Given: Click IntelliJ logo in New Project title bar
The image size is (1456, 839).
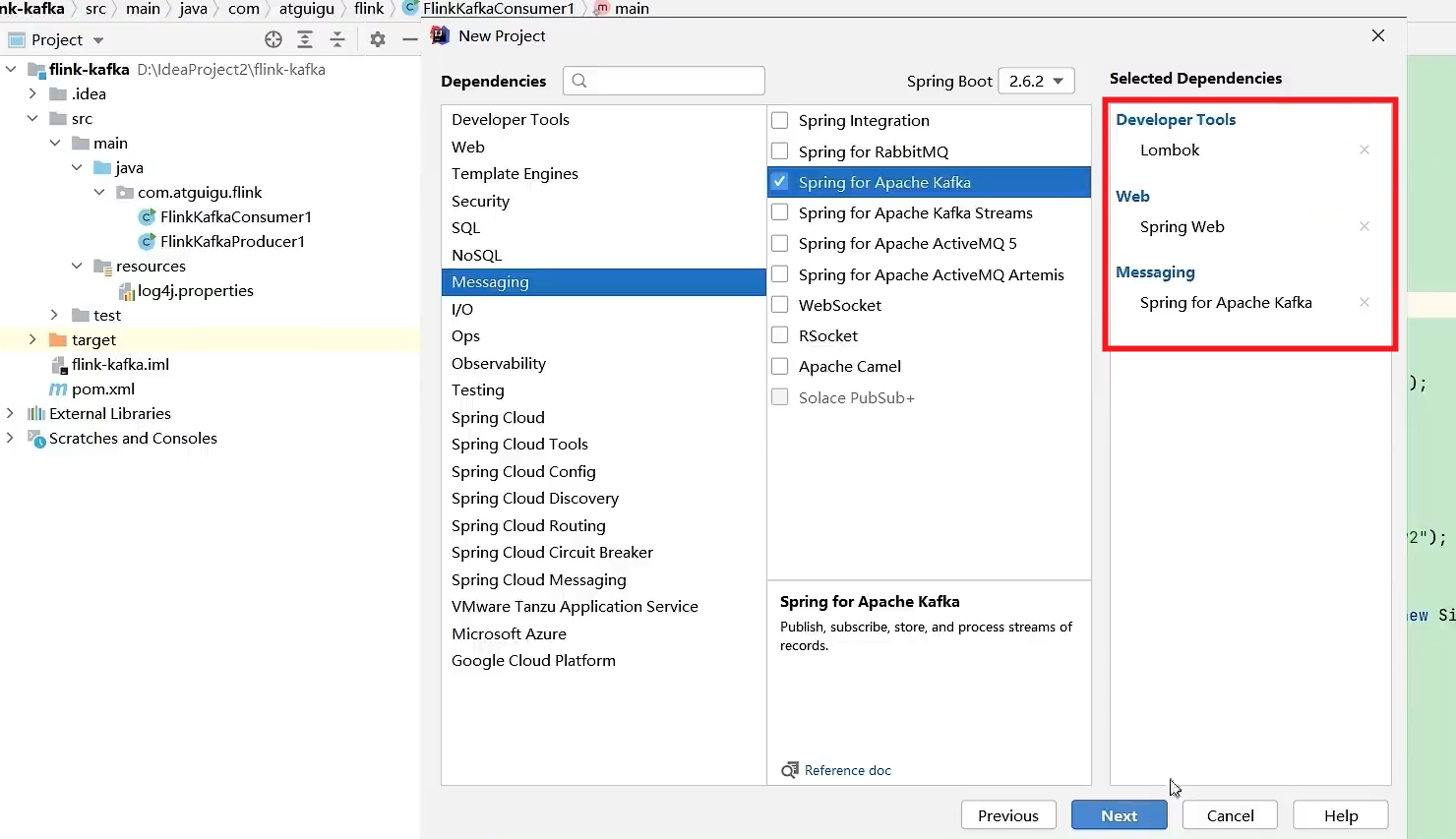Looking at the screenshot, I should (x=440, y=35).
